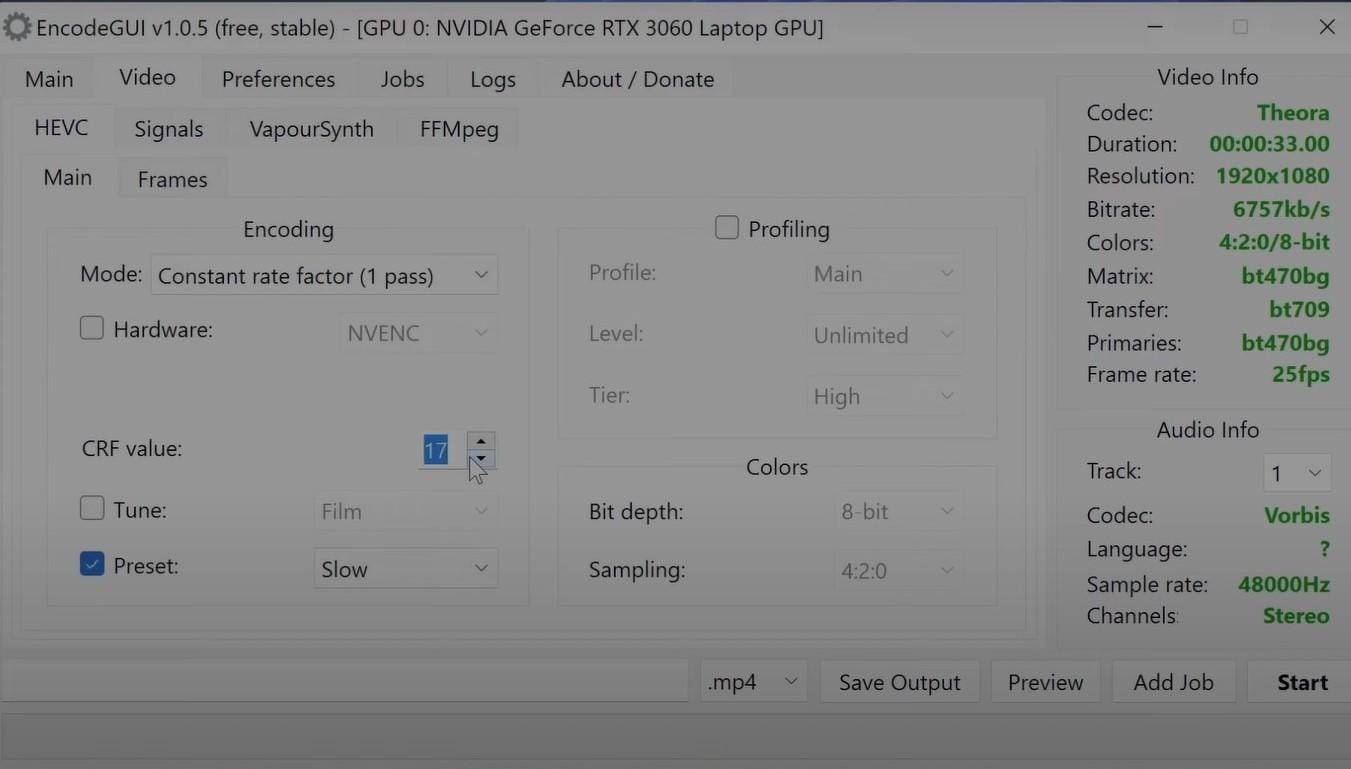Screen dimensions: 1351x769
Task: Click the bt709 transfer value
Action: (x=1300, y=310)
